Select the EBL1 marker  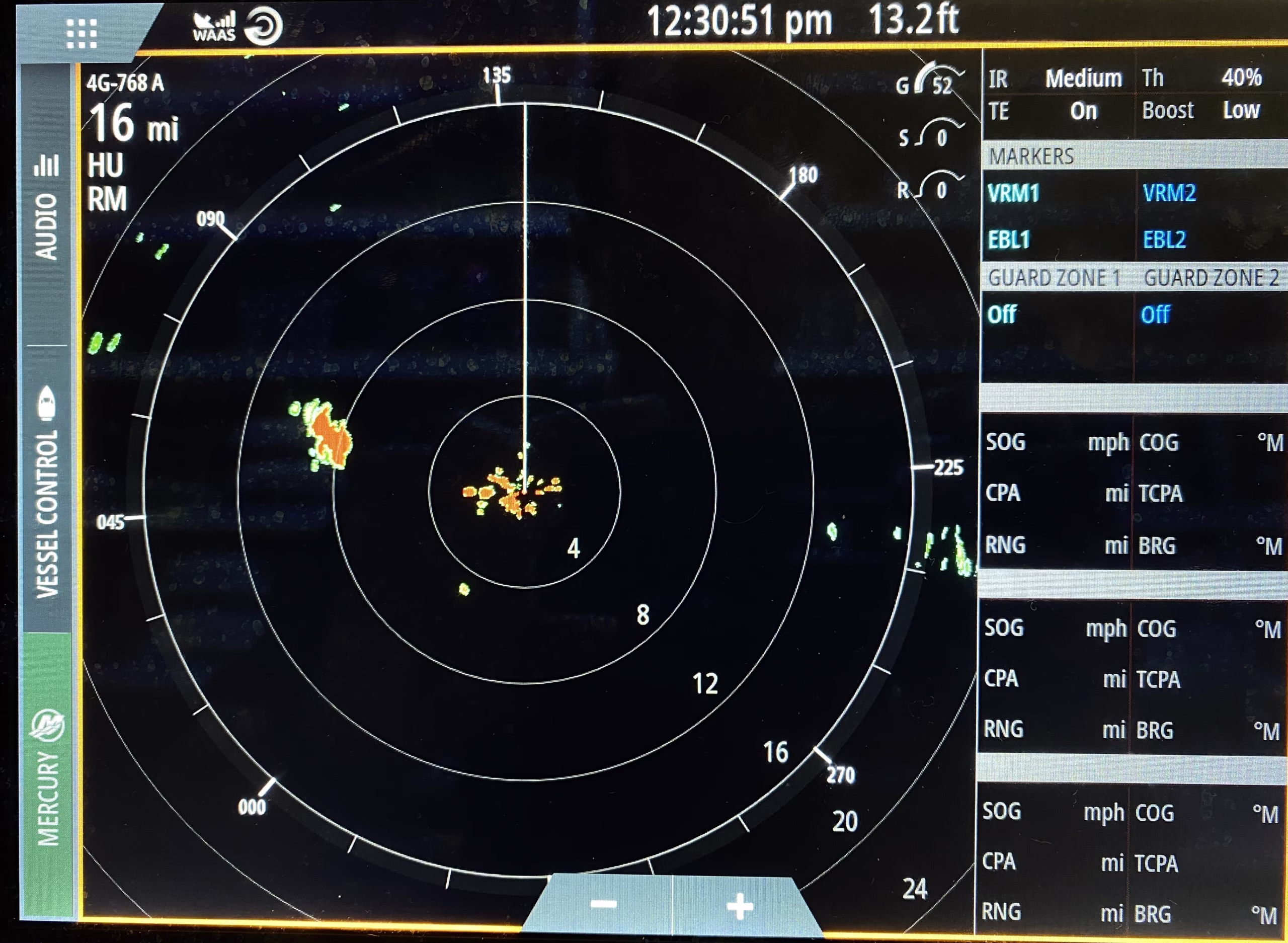pos(1009,240)
